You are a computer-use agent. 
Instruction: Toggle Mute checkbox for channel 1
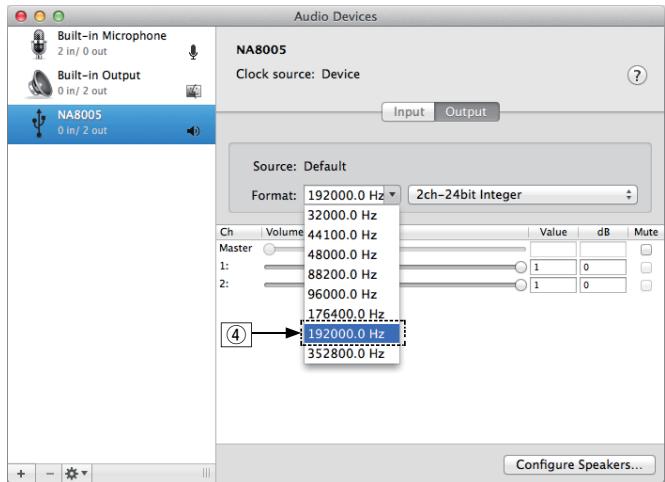click(x=646, y=267)
